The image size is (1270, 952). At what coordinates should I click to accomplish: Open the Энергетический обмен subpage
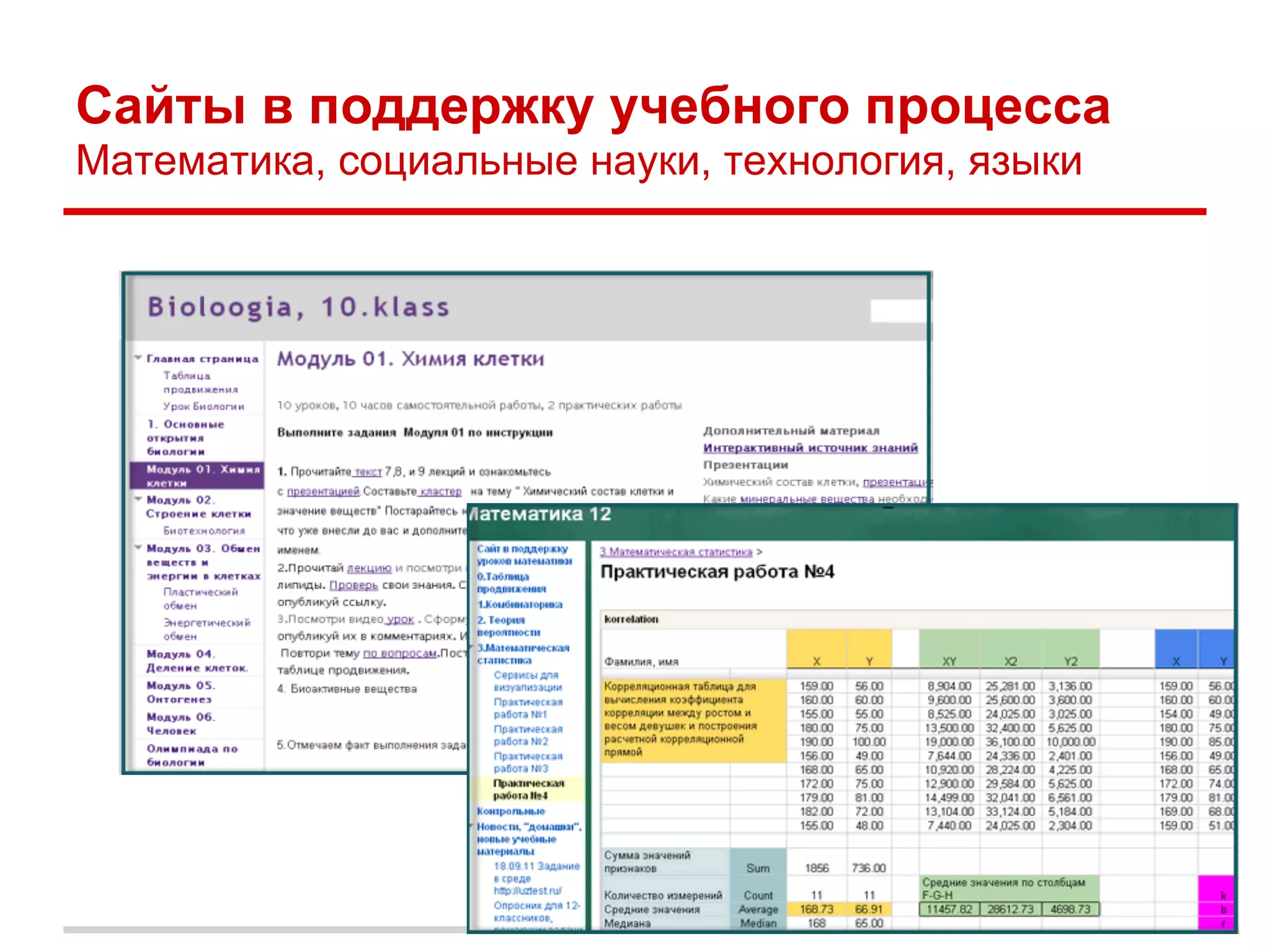[x=206, y=629]
